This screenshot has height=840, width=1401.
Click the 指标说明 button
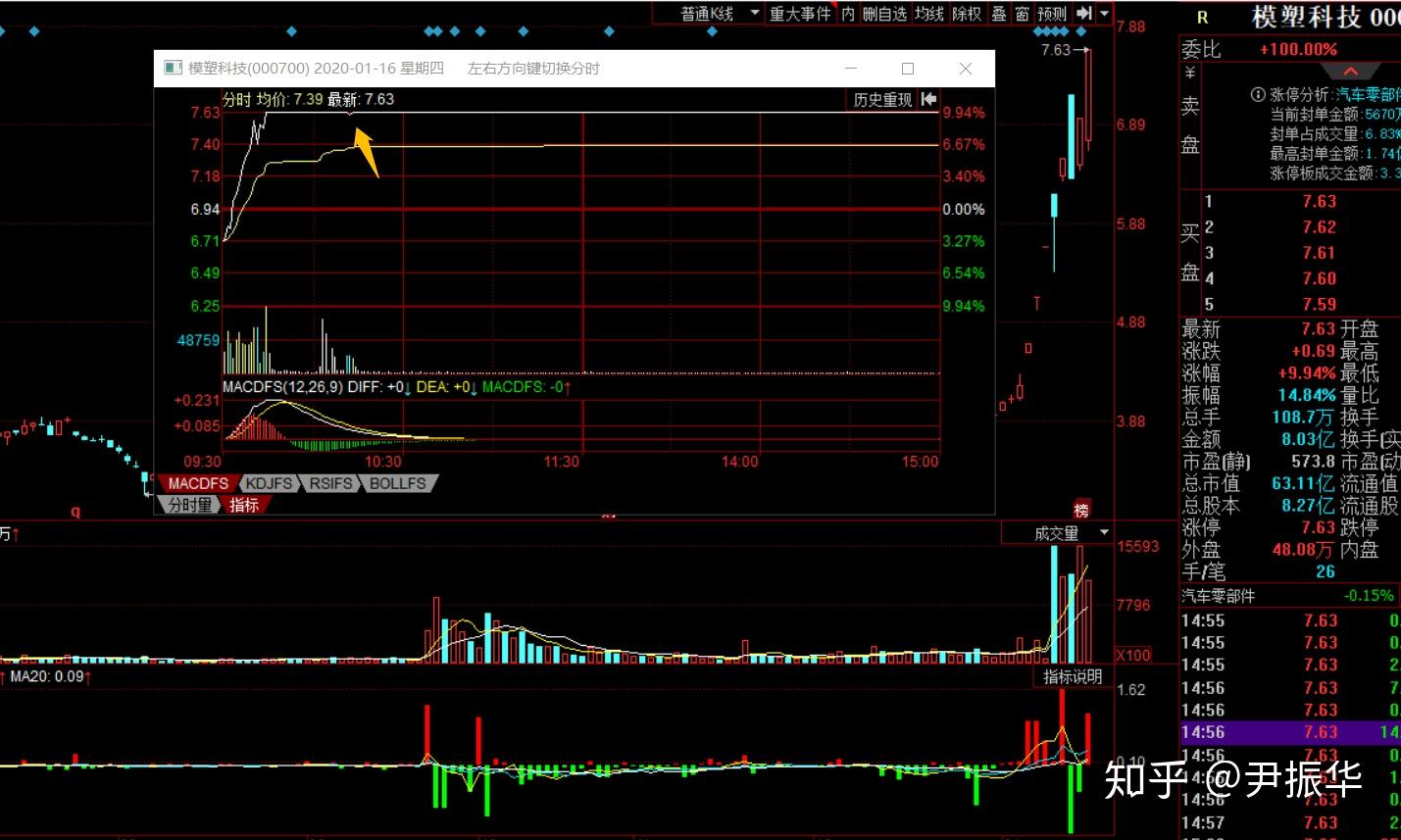1073,676
